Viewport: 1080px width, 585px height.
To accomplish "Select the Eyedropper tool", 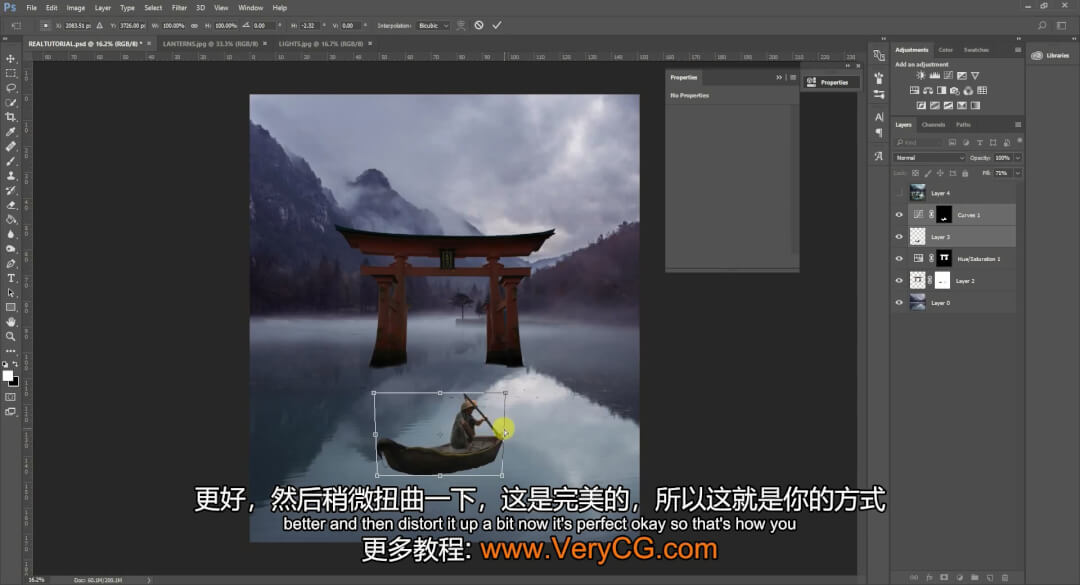I will coord(10,132).
